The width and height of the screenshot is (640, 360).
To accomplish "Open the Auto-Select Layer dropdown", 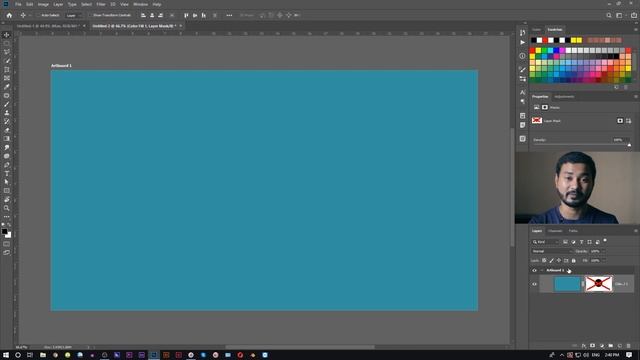I will point(73,15).
